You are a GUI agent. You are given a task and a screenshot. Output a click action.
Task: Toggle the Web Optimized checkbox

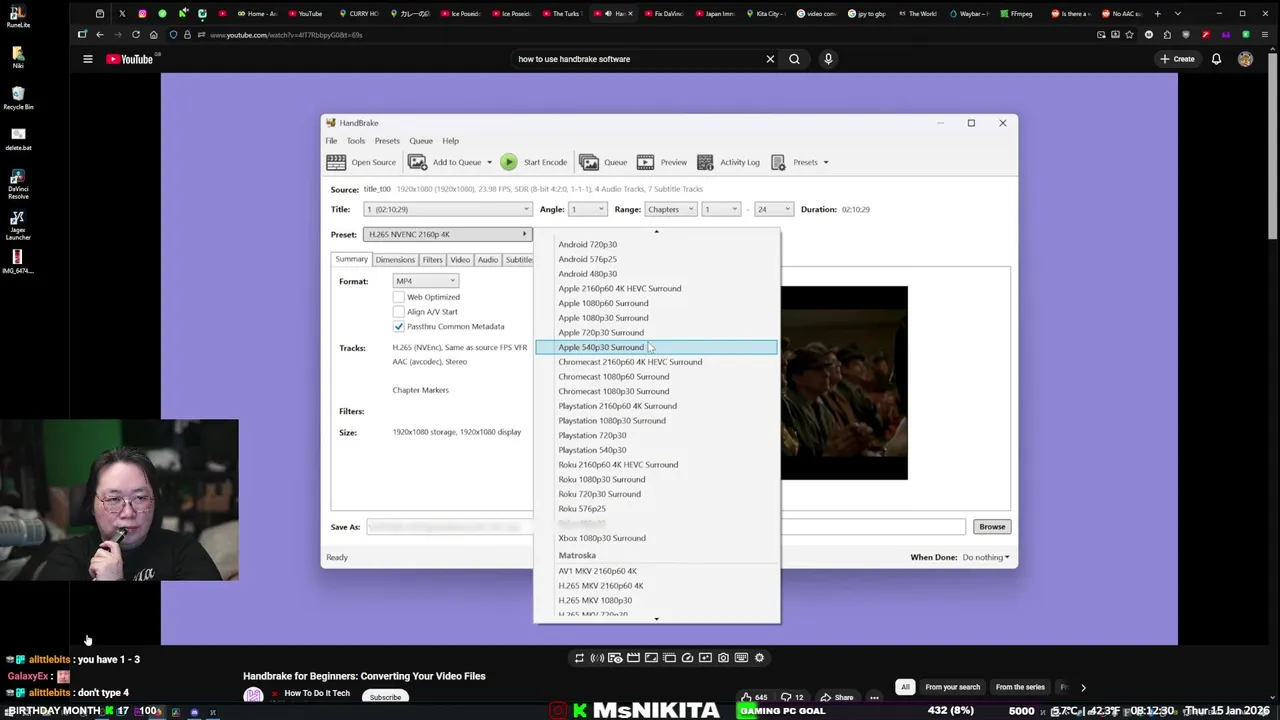399,297
